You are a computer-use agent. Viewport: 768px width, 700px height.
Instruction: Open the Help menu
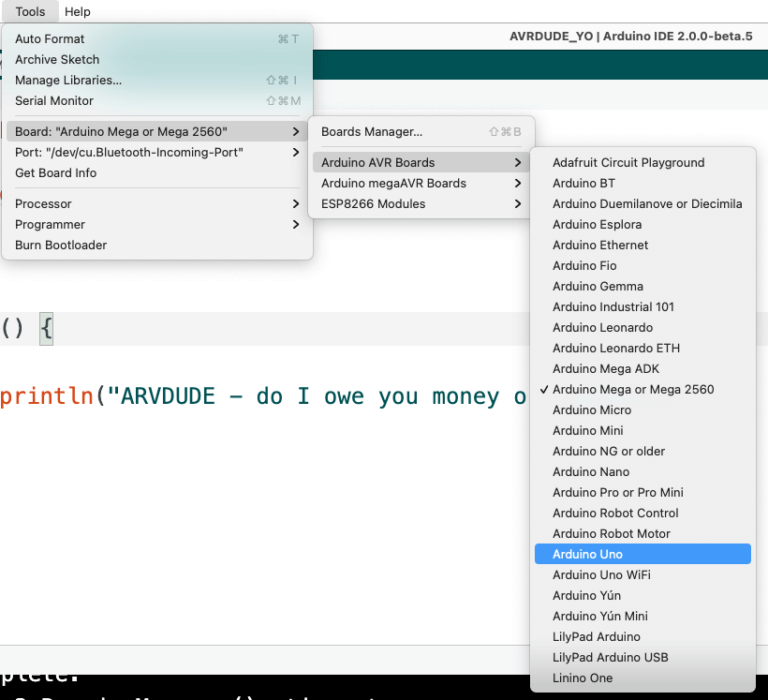(77, 11)
